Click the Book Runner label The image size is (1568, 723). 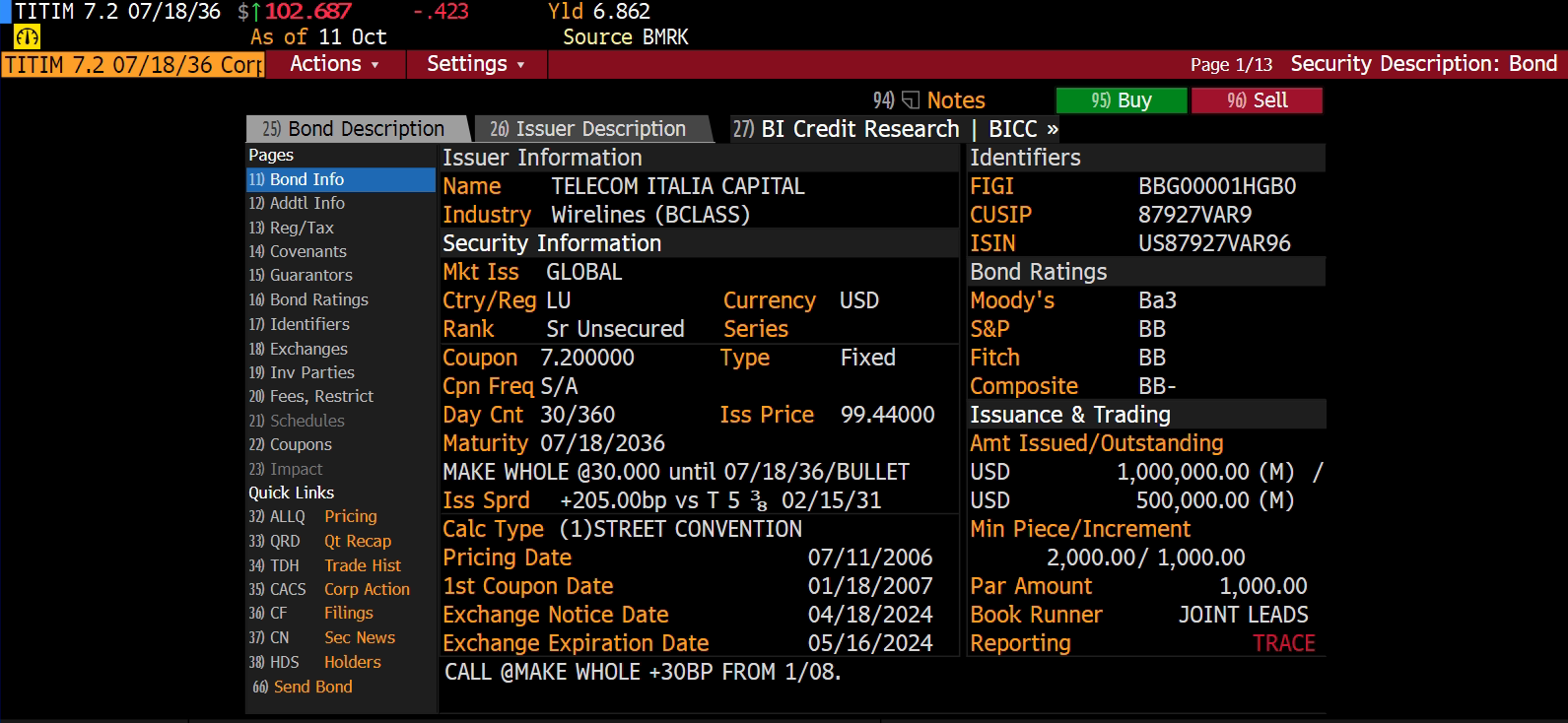pos(1036,615)
